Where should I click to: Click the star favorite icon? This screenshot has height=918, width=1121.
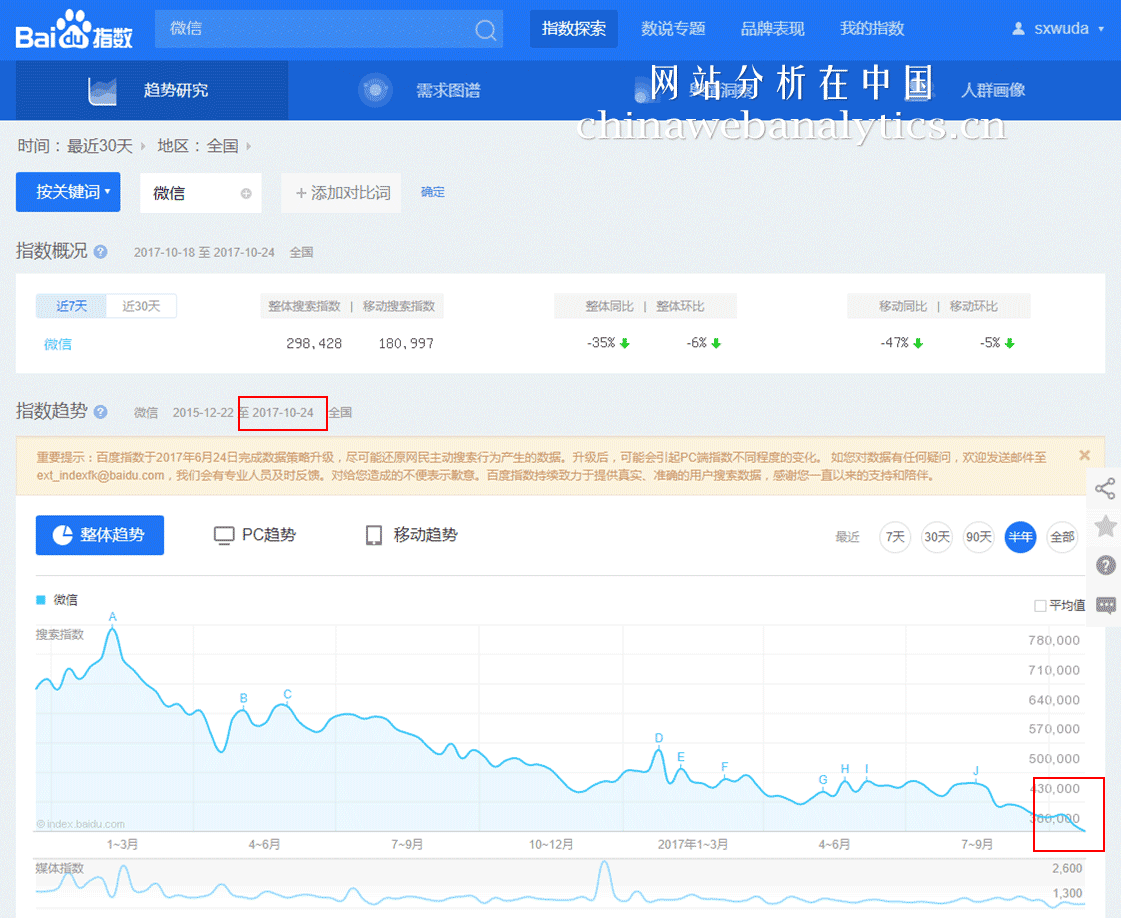1105,527
